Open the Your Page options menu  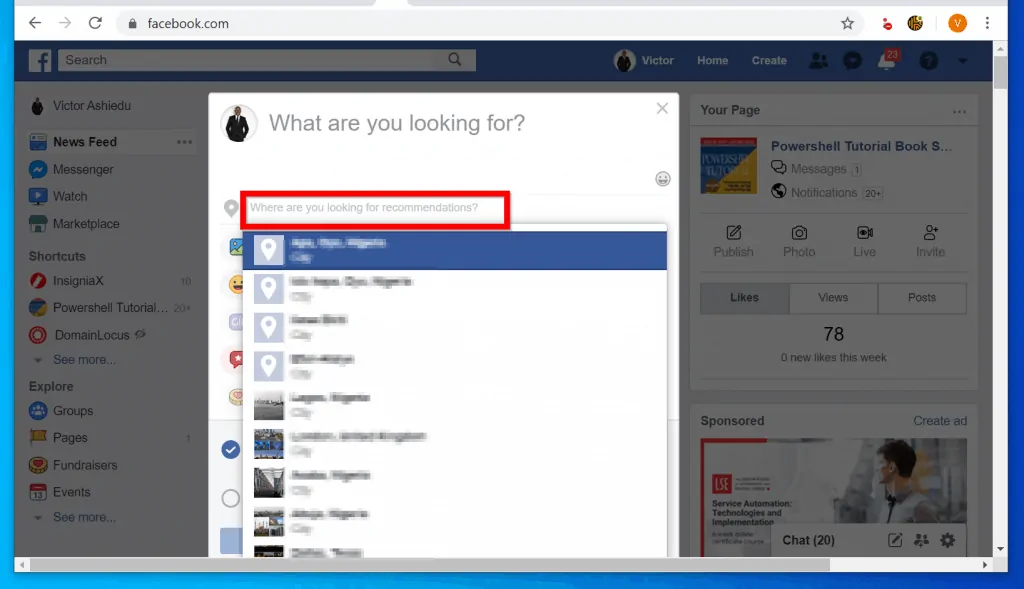959,110
